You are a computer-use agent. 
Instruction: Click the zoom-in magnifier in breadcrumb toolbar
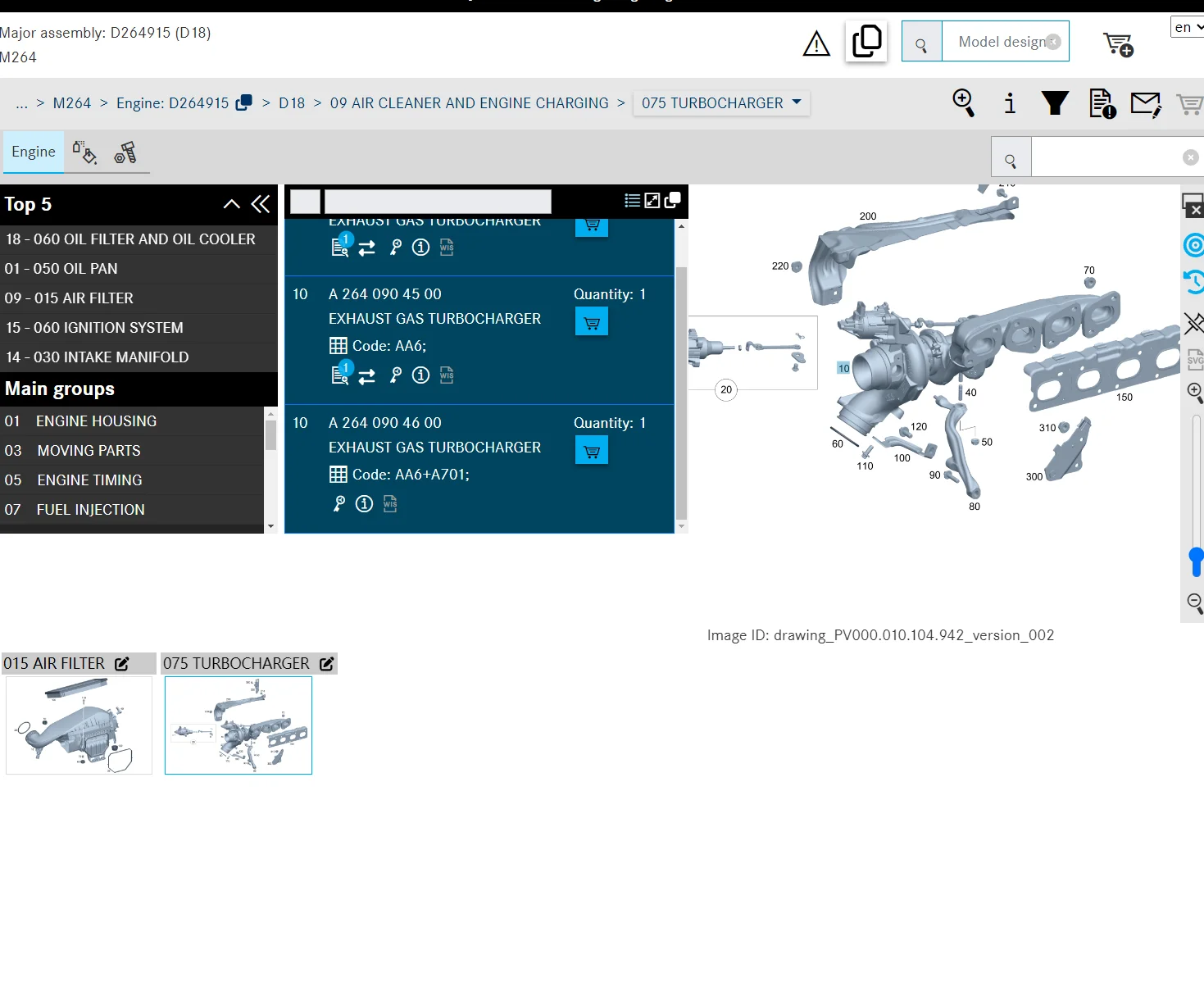(x=964, y=103)
